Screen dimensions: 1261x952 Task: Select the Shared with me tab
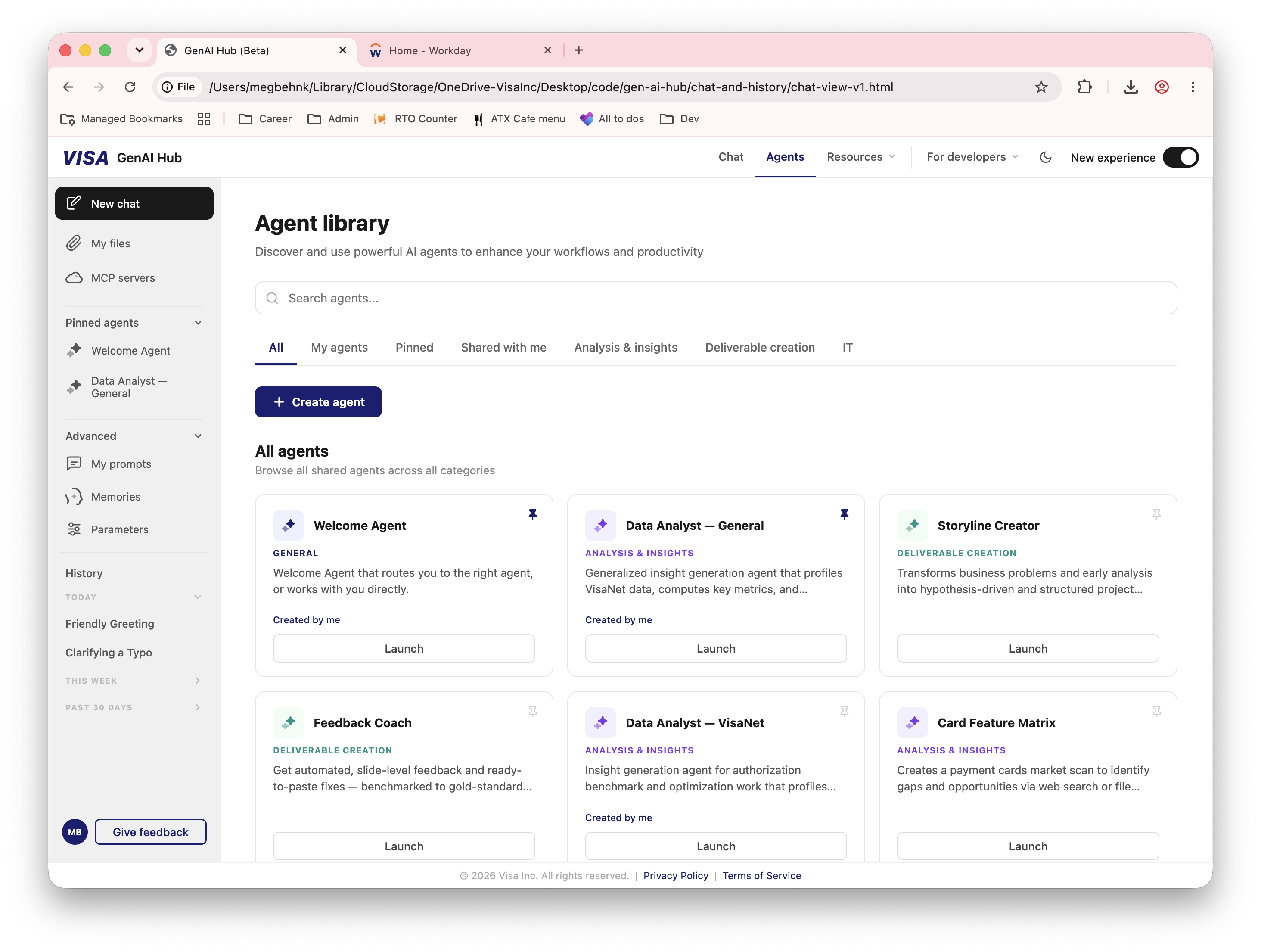(x=503, y=347)
